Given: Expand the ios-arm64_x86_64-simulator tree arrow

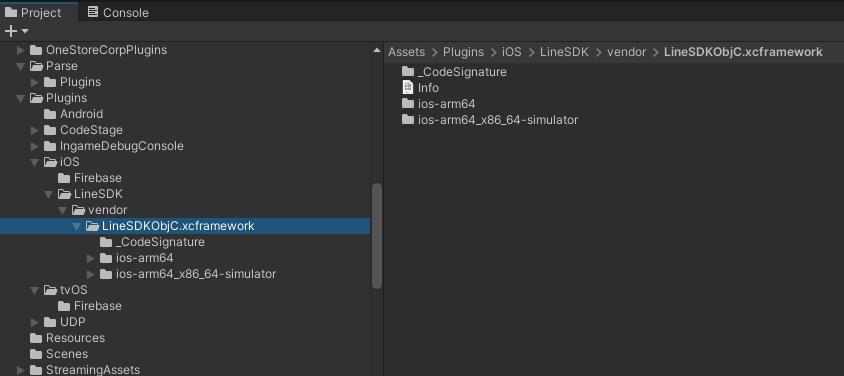Looking at the screenshot, I should point(91,274).
